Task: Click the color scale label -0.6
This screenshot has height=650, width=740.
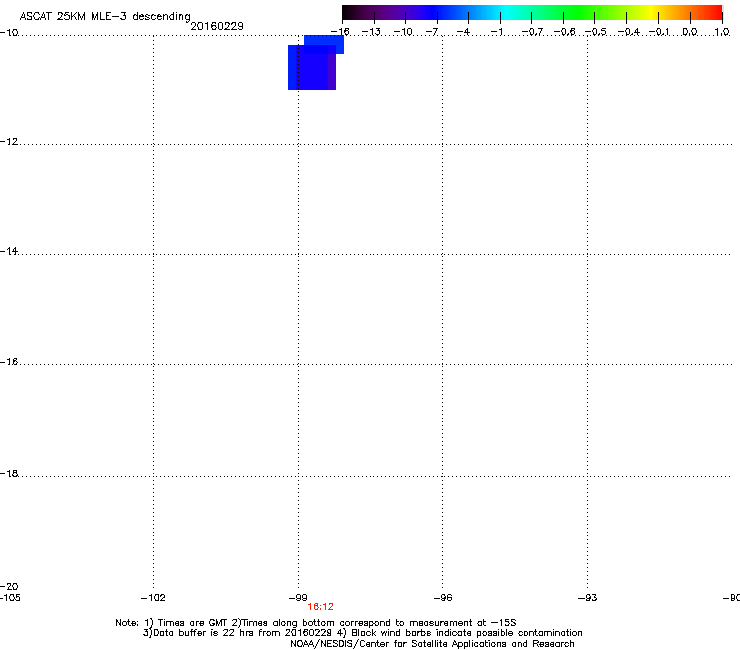Action: 564,32
